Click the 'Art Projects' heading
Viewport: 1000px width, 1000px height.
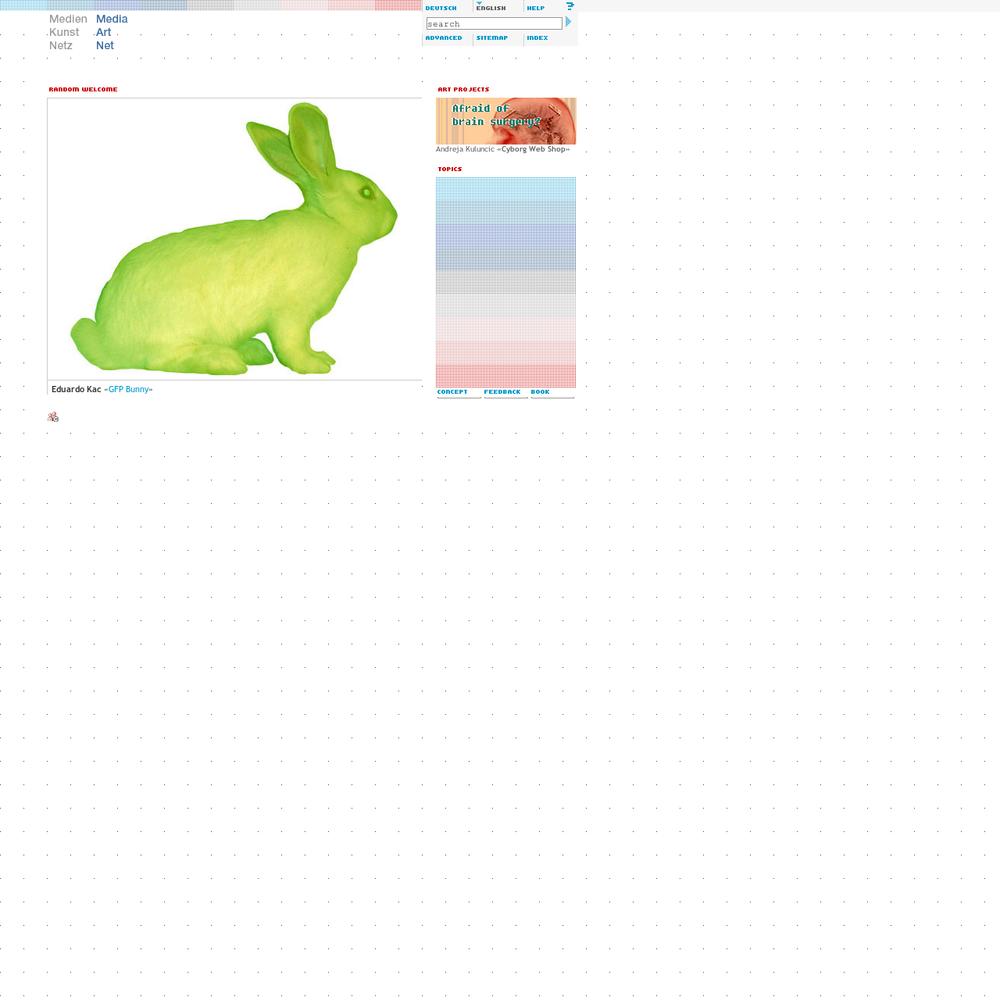463,89
